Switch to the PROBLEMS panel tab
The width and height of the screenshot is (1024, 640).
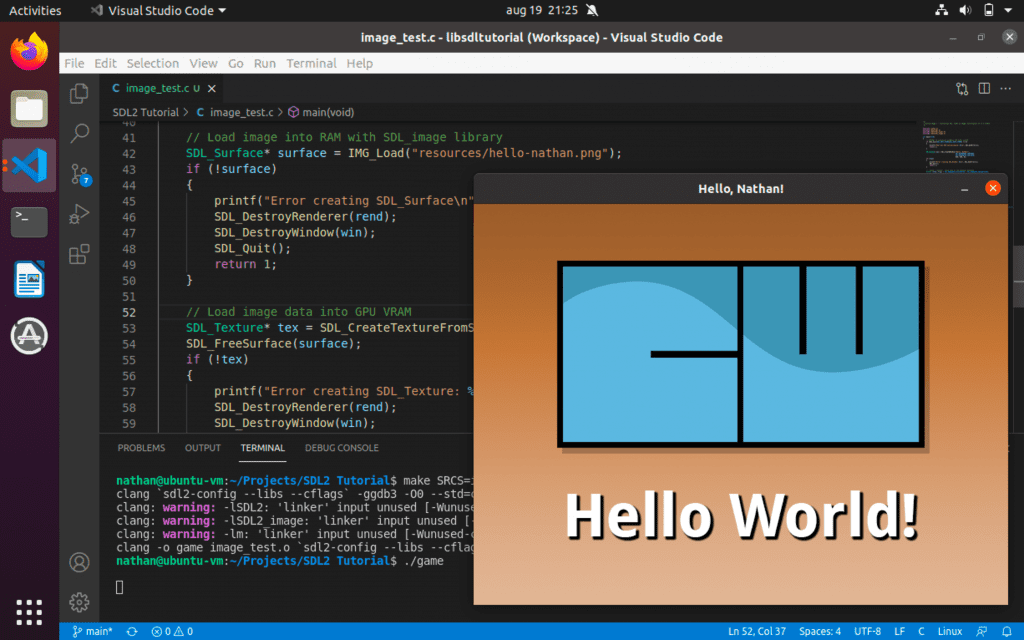(x=141, y=448)
